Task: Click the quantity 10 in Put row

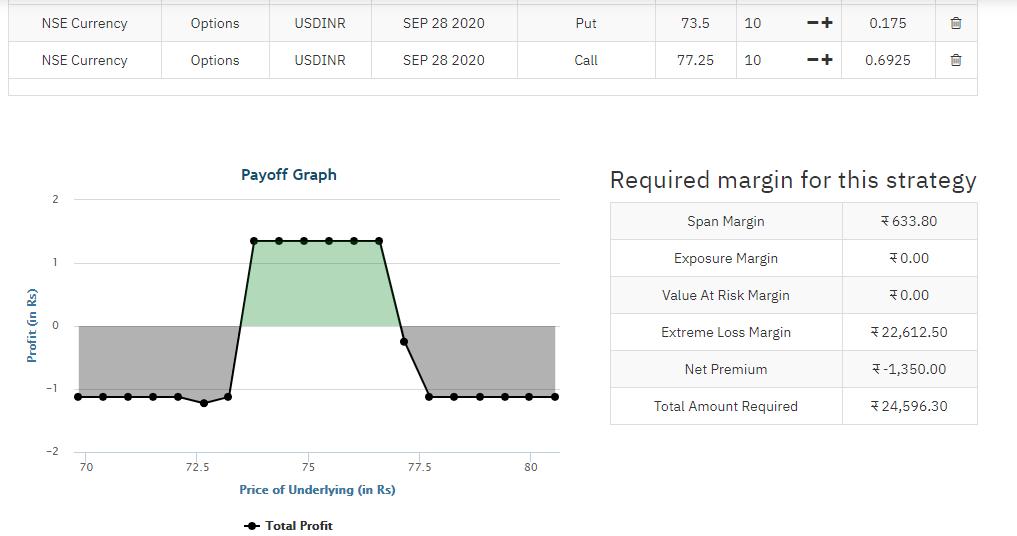Action: click(752, 23)
